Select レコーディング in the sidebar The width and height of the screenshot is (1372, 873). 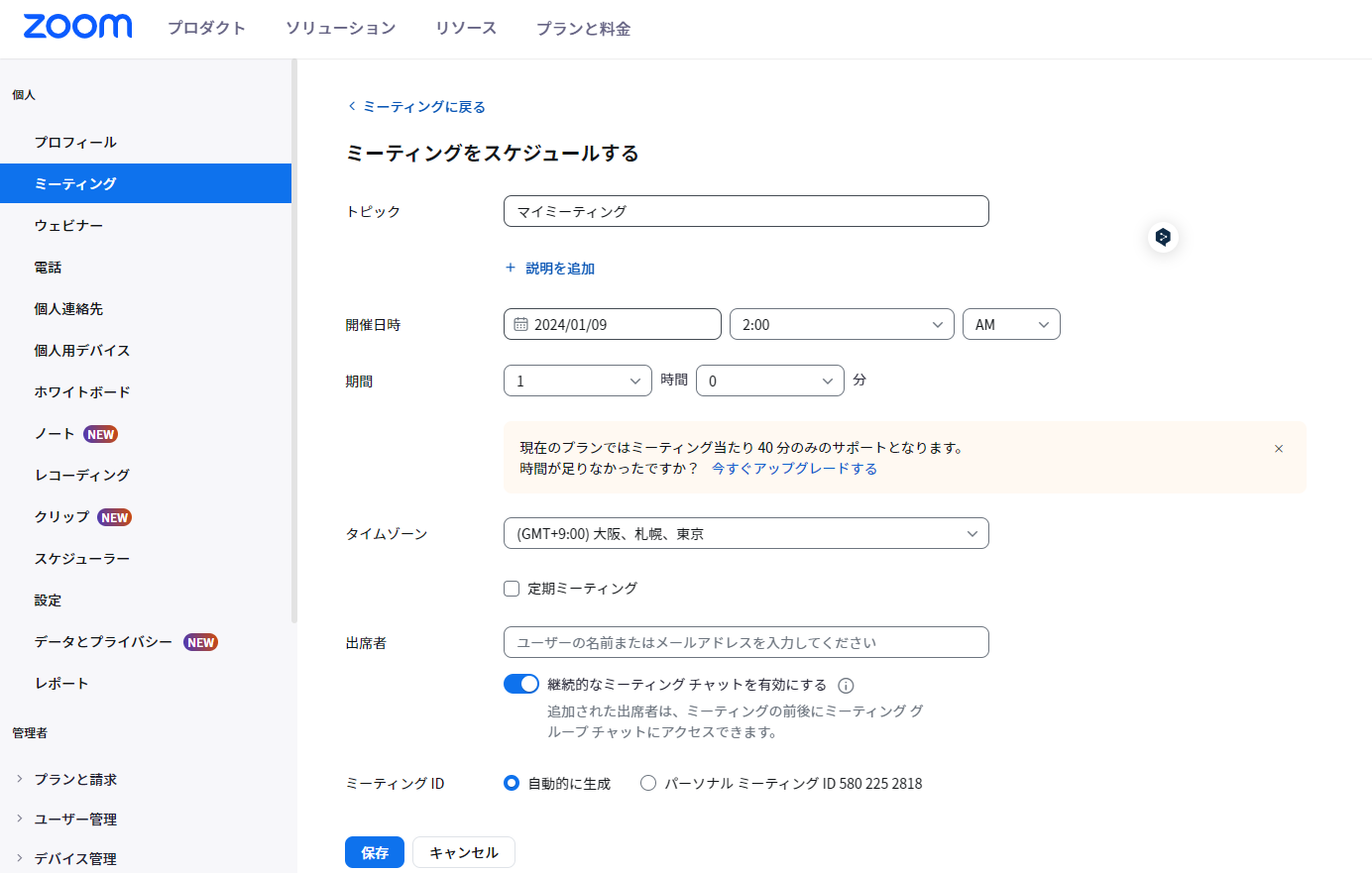click(82, 475)
